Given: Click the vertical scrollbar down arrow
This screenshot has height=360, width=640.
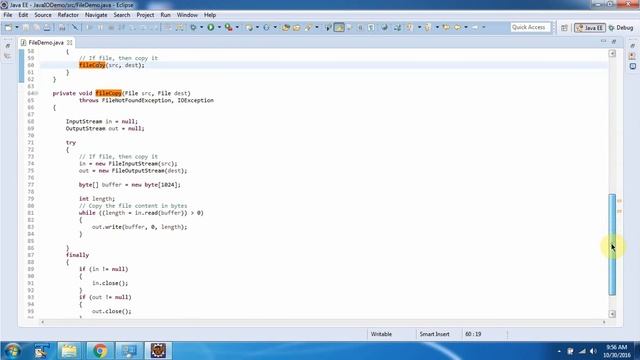Looking at the screenshot, I should click(x=612, y=314).
